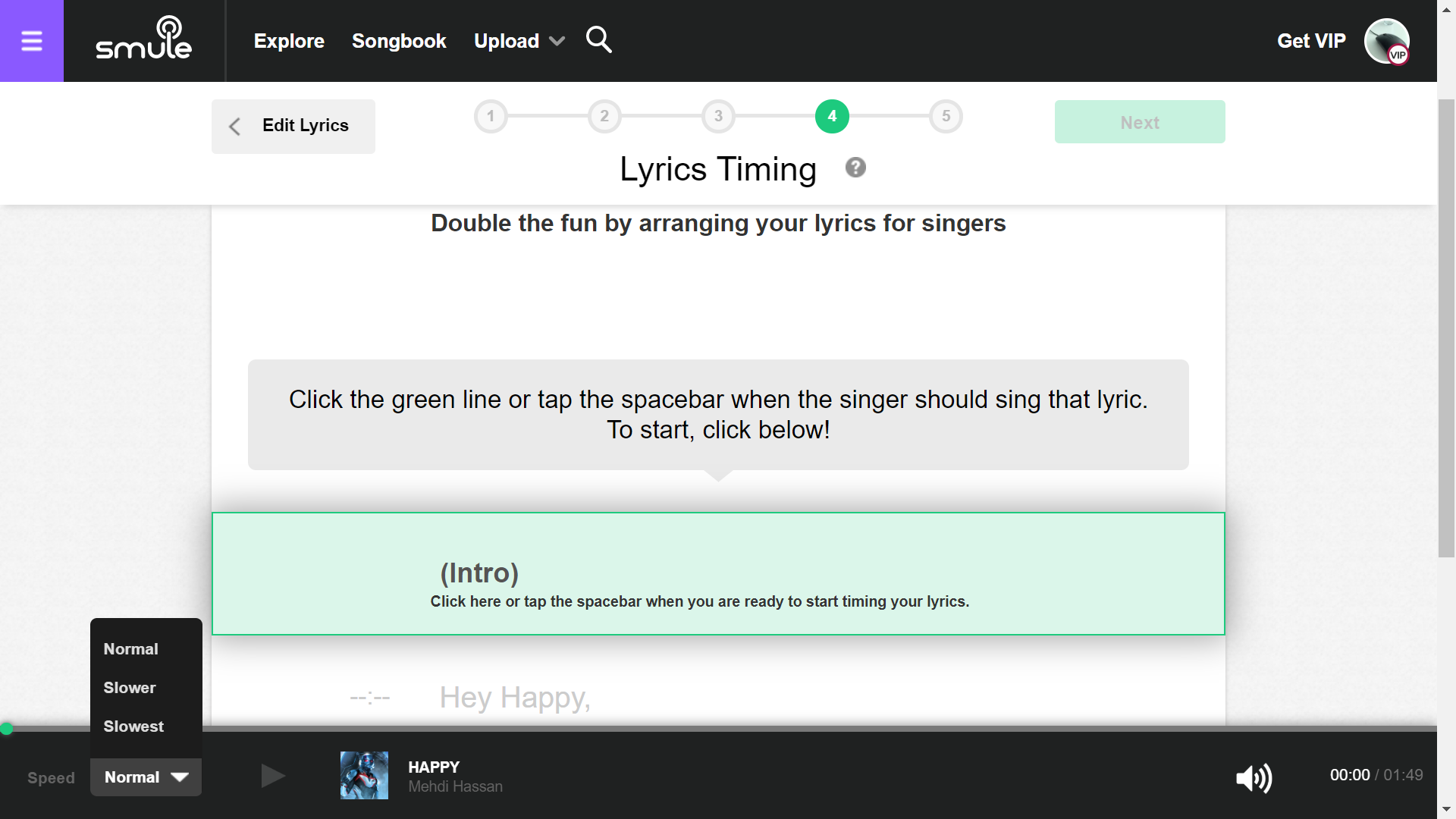Click the Smule logo
The image size is (1456, 819).
[144, 39]
